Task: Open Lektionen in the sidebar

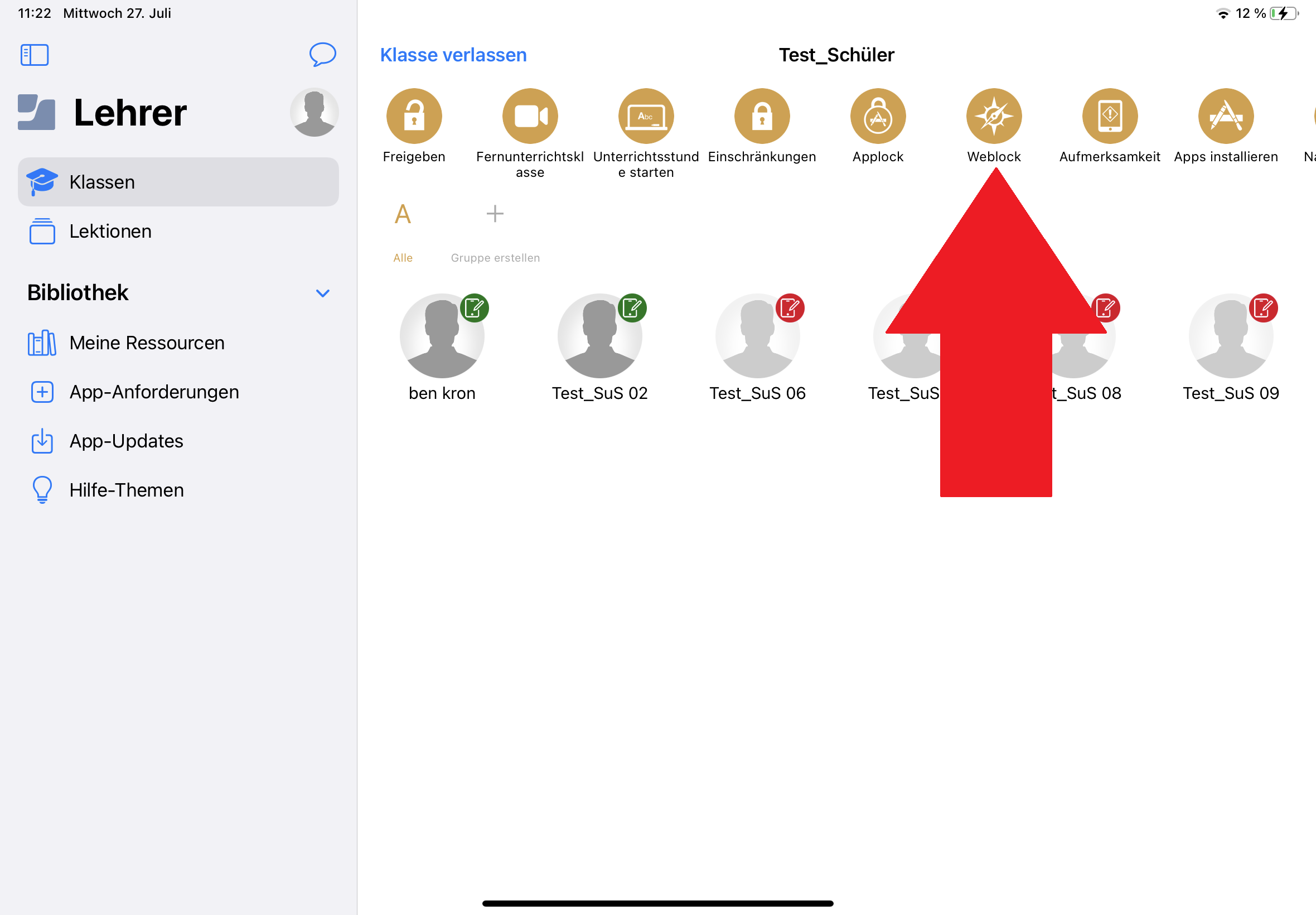Action: click(x=178, y=231)
